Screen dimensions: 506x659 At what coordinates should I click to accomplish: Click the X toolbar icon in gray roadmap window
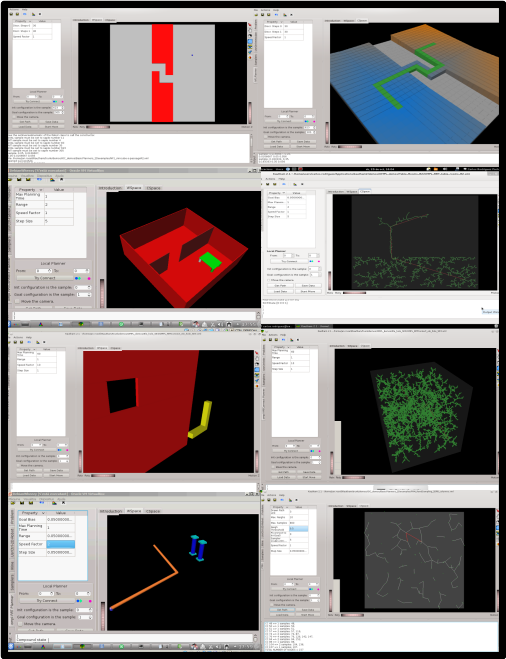click(x=296, y=500)
